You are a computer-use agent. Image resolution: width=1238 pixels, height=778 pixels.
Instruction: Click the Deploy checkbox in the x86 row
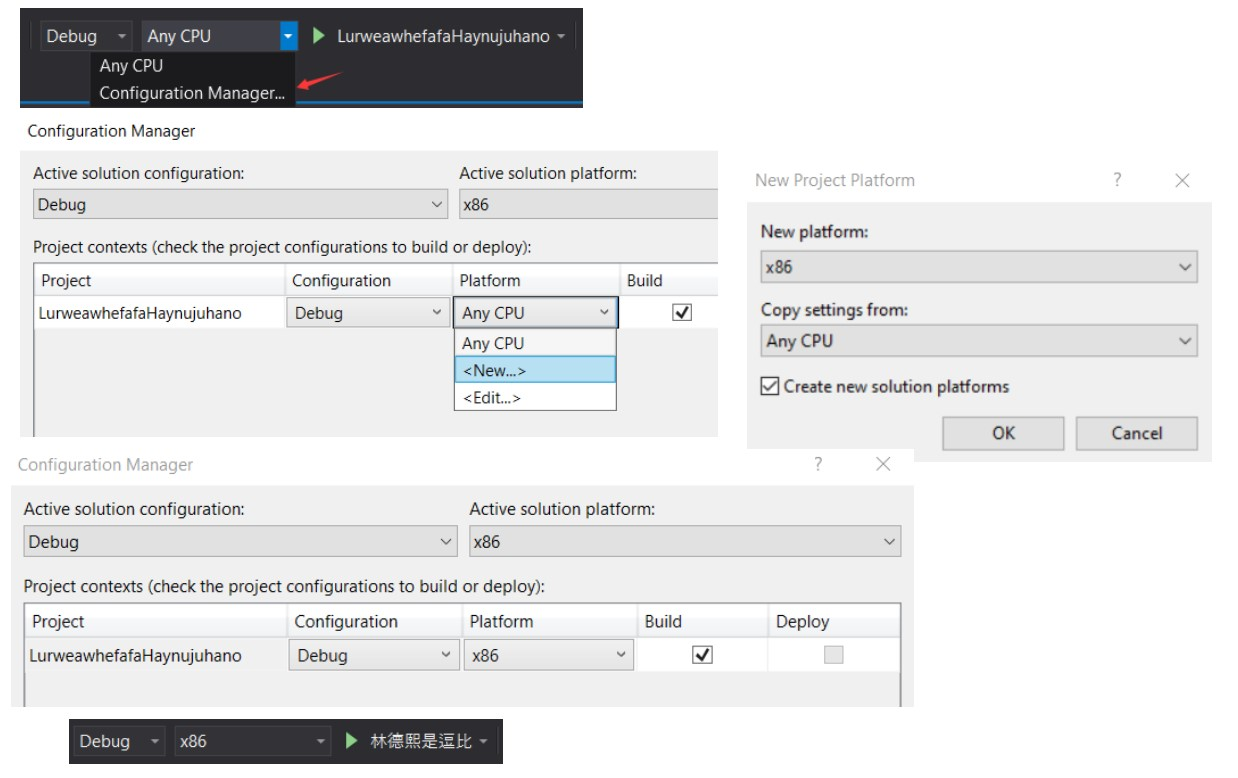pos(833,655)
